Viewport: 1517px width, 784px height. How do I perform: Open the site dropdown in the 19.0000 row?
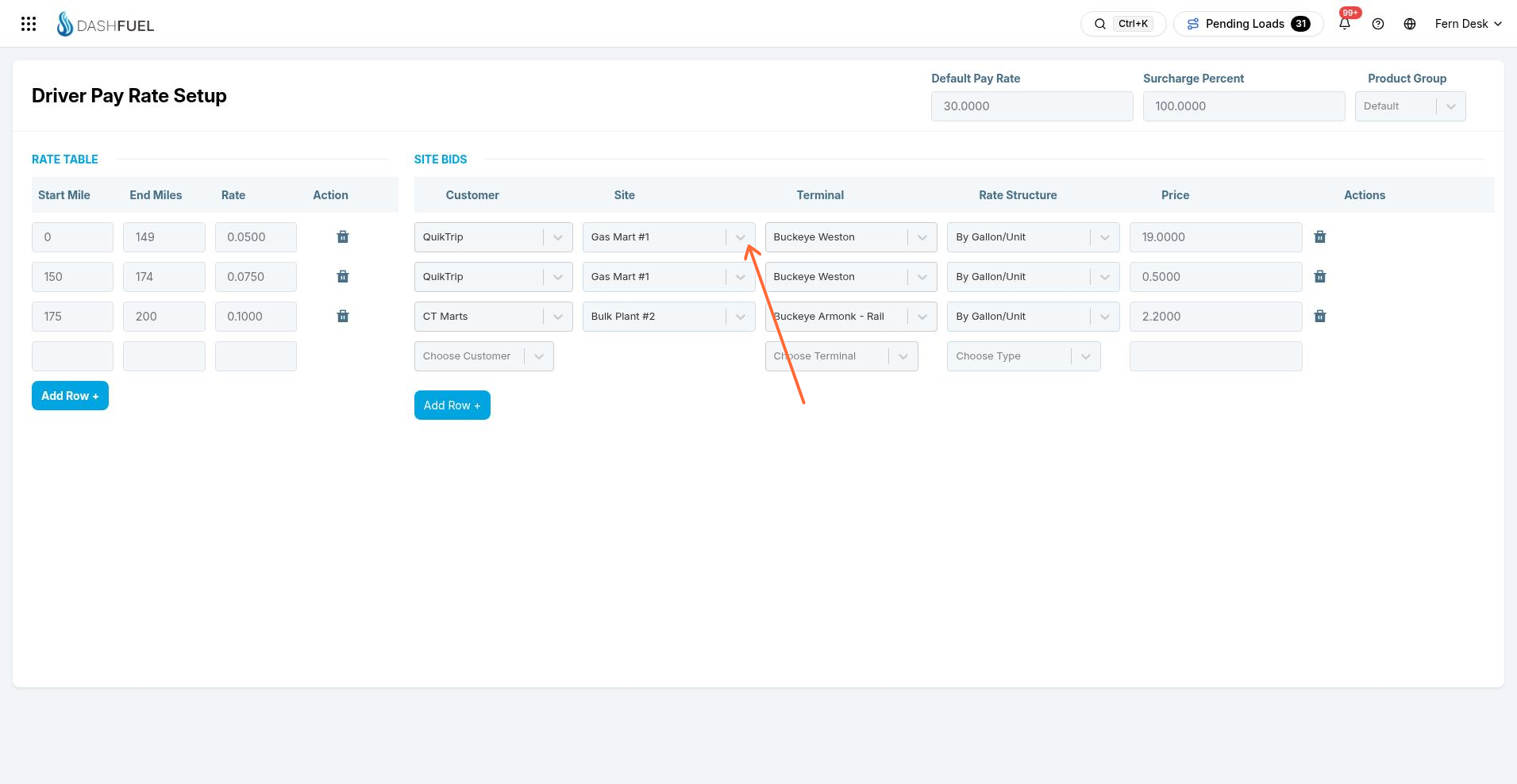pos(668,237)
